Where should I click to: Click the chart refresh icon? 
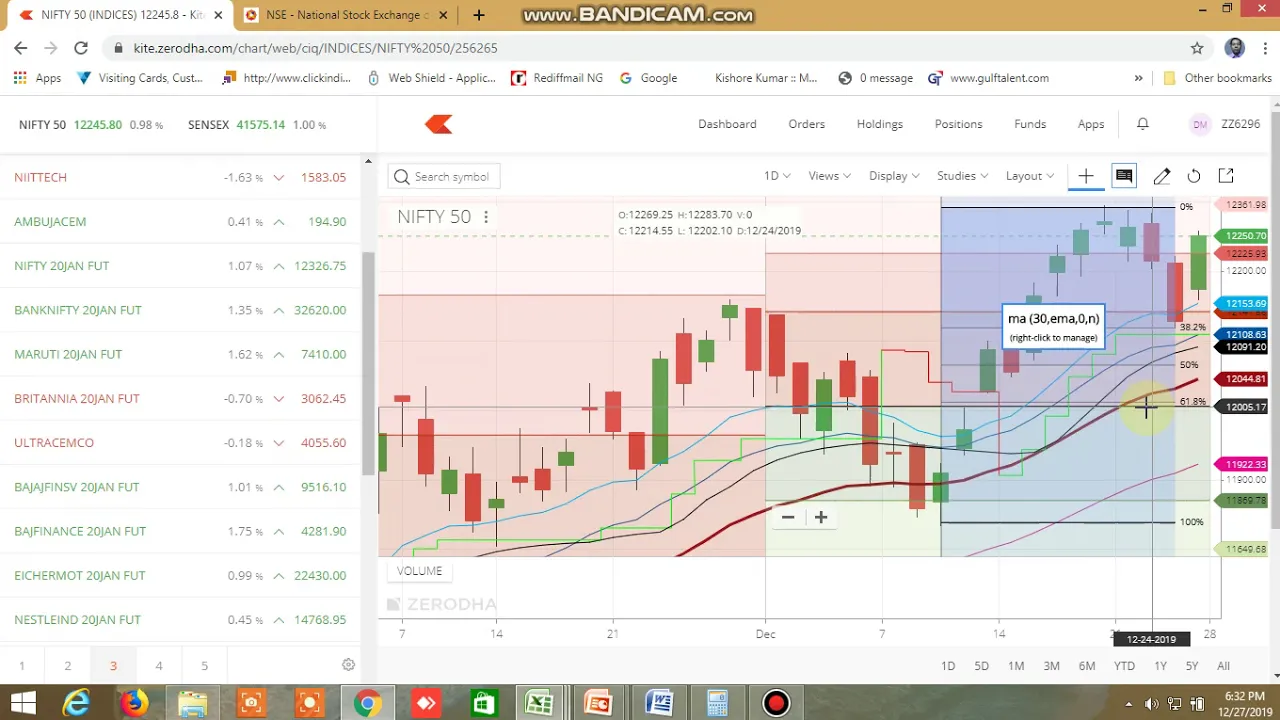coord(1194,176)
